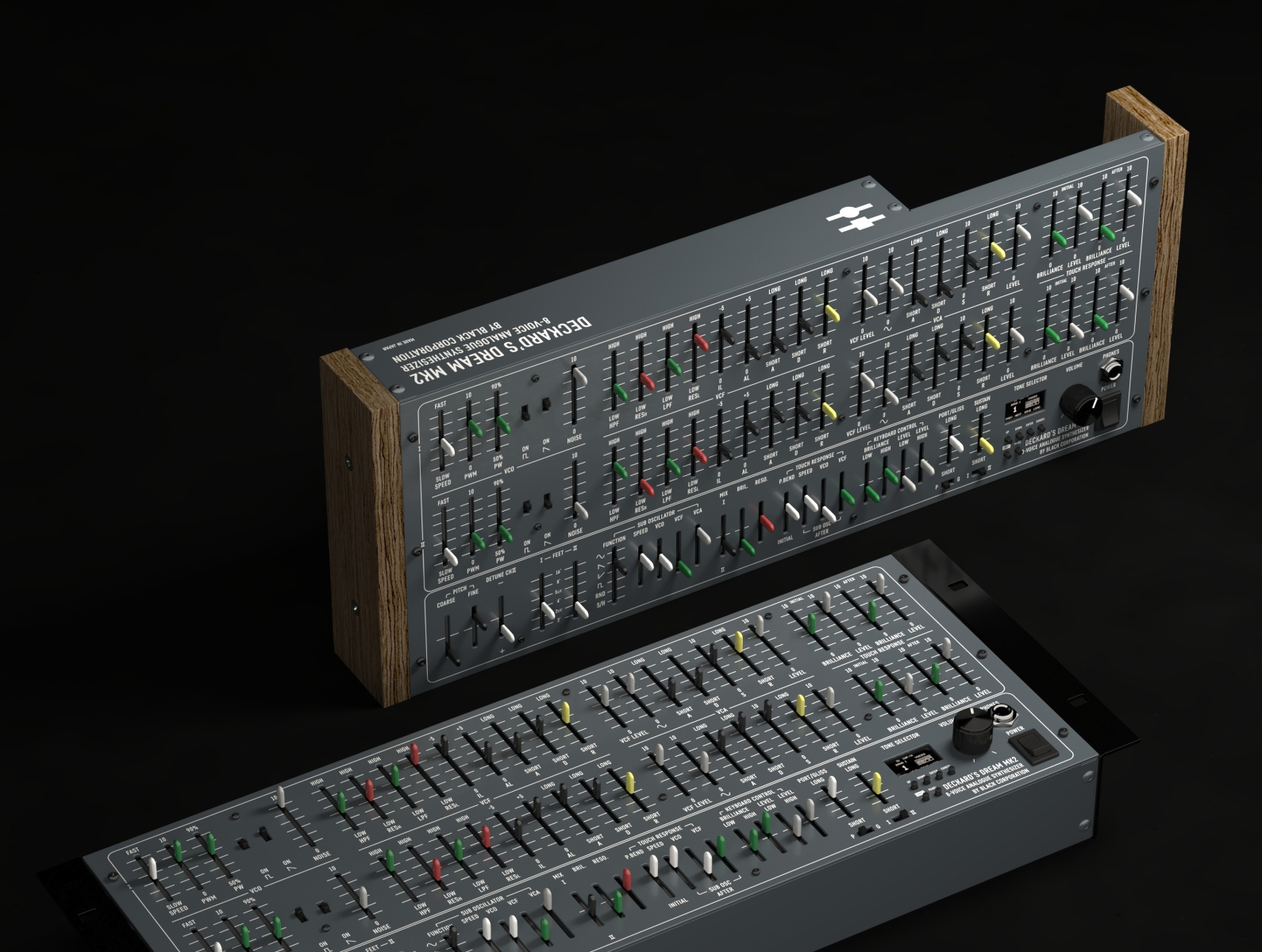Click row II PW slider on wooden-sided synth
1262x952 pixels.
(506, 532)
